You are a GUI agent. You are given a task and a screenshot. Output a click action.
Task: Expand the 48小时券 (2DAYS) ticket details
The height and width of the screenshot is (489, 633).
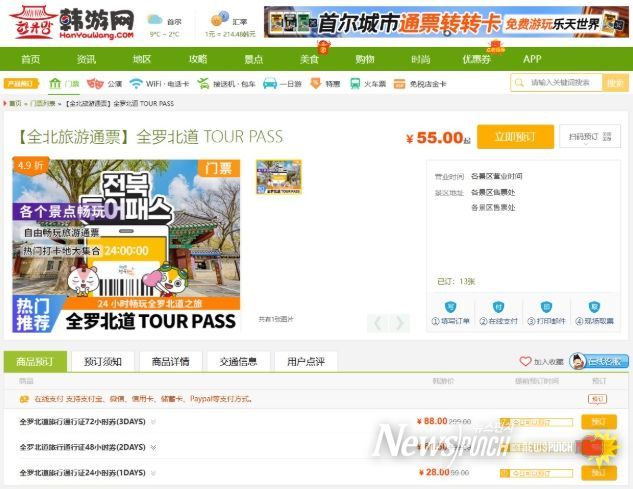pos(153,447)
